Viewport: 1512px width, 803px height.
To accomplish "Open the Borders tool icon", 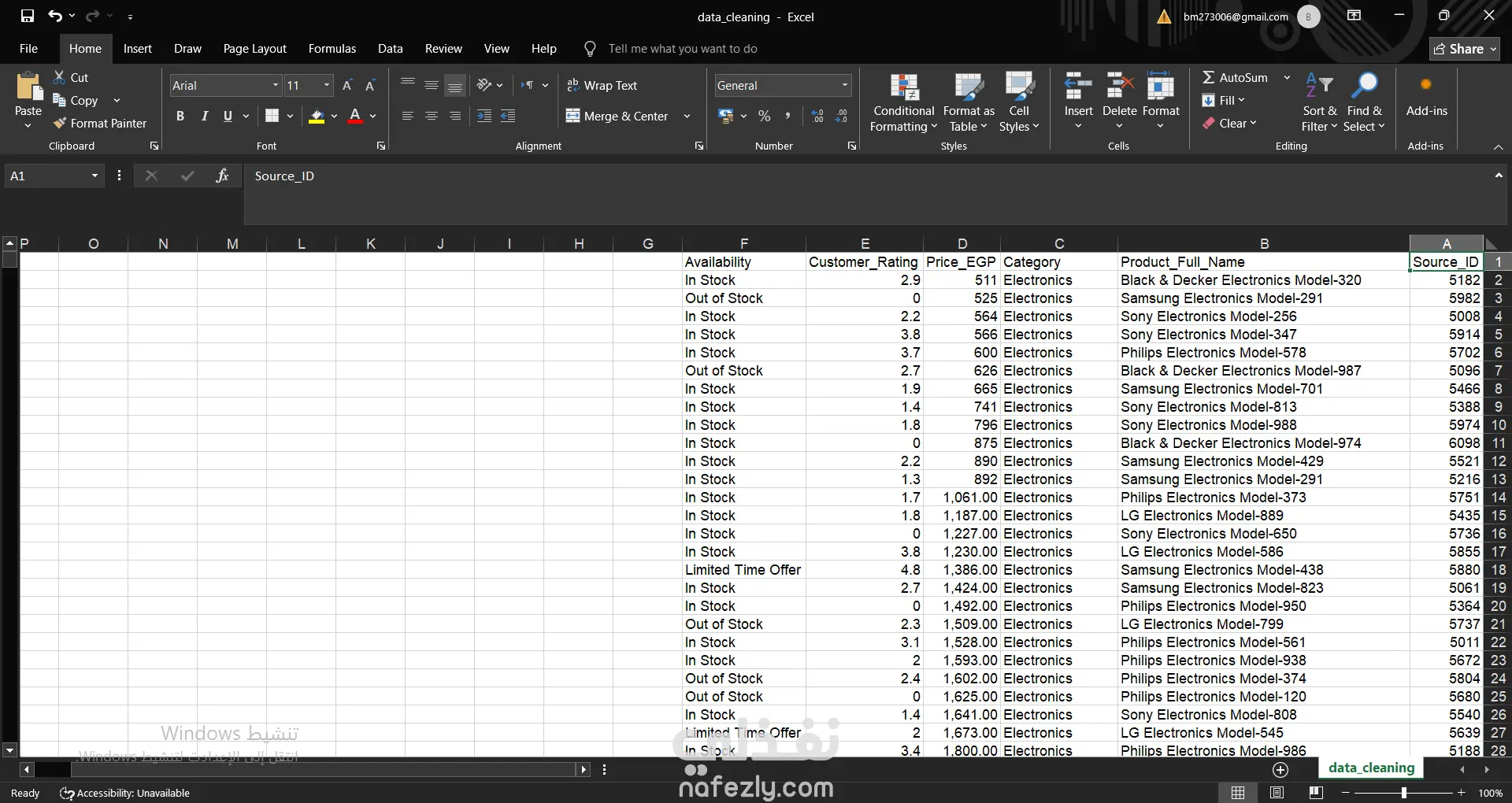I will pos(272,116).
